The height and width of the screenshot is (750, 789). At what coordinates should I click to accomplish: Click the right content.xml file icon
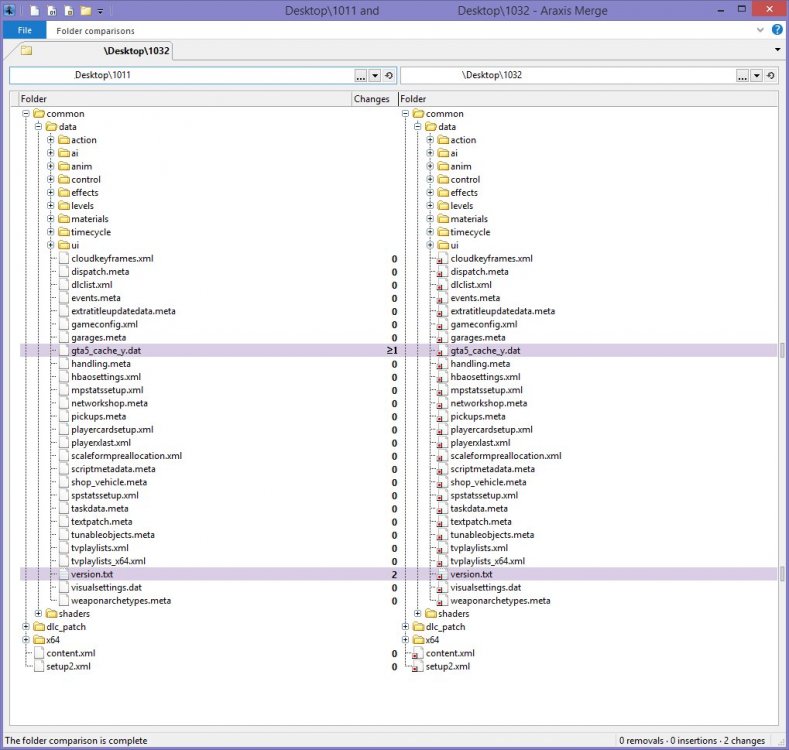point(417,653)
